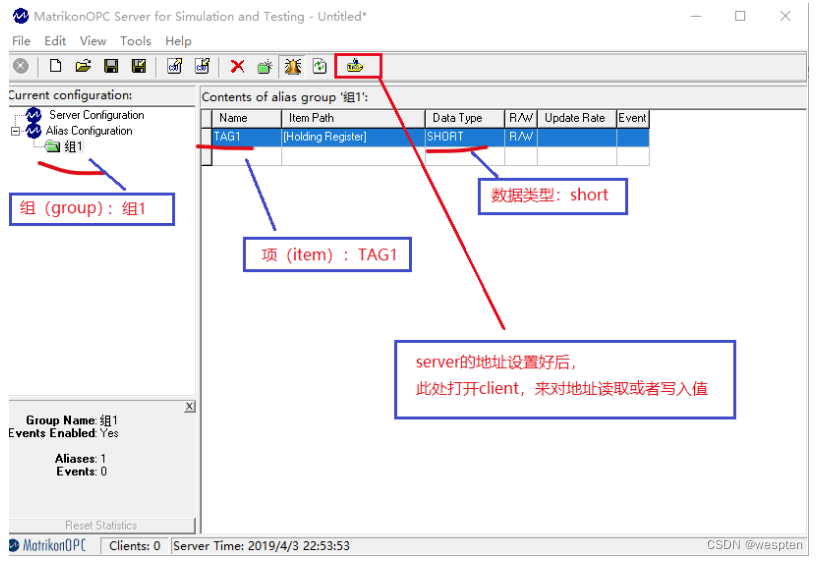
Task: Click the Reset Statistics button
Action: 102,526
